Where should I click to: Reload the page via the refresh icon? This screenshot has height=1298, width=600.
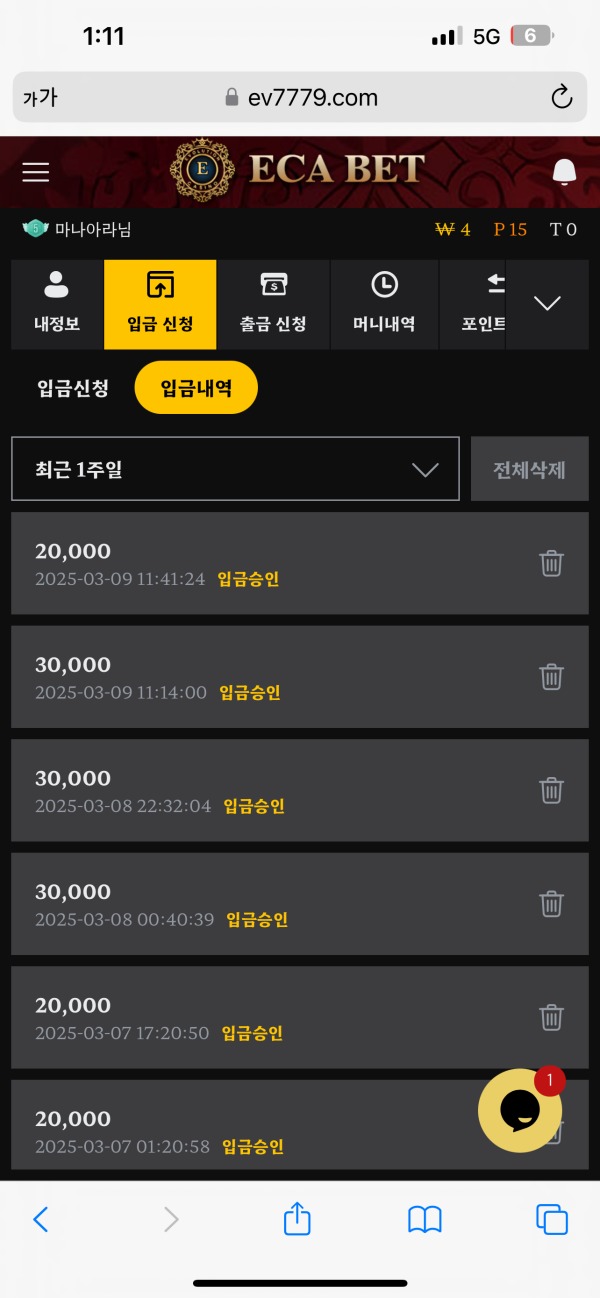coord(561,97)
